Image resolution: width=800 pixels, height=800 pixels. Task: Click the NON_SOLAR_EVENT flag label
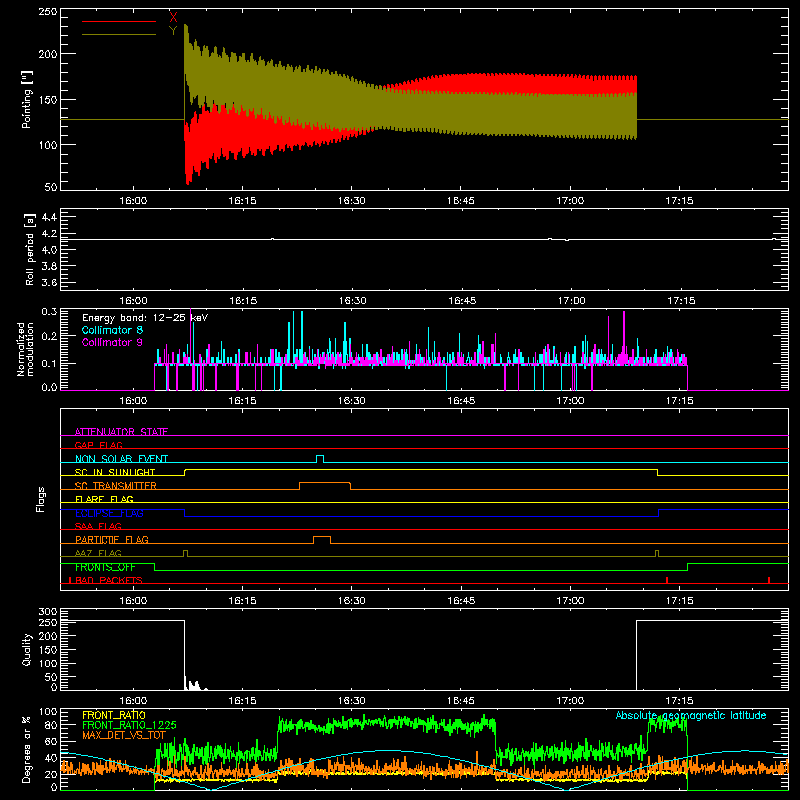[x=121, y=459]
